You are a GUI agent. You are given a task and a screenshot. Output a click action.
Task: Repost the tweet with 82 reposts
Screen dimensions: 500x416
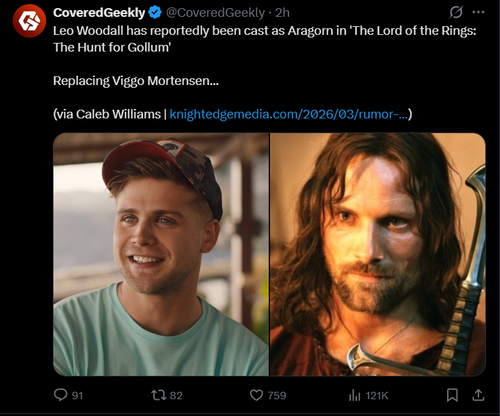tap(158, 395)
